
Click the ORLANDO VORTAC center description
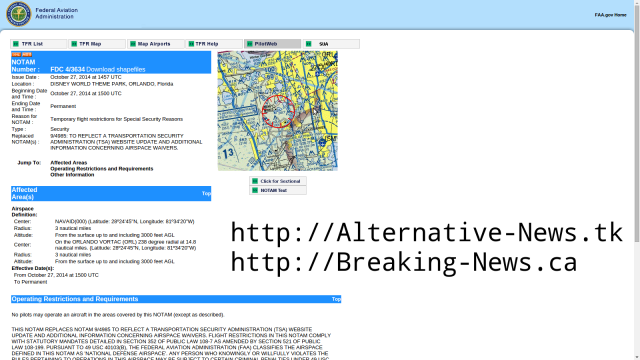tap(125, 245)
